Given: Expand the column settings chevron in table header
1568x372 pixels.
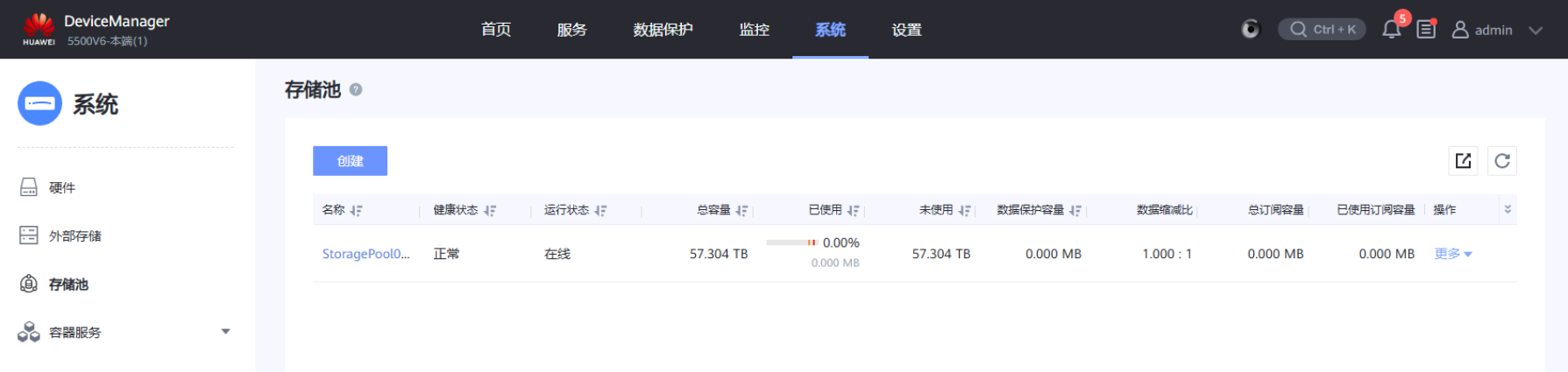Looking at the screenshot, I should pyautogui.click(x=1508, y=209).
